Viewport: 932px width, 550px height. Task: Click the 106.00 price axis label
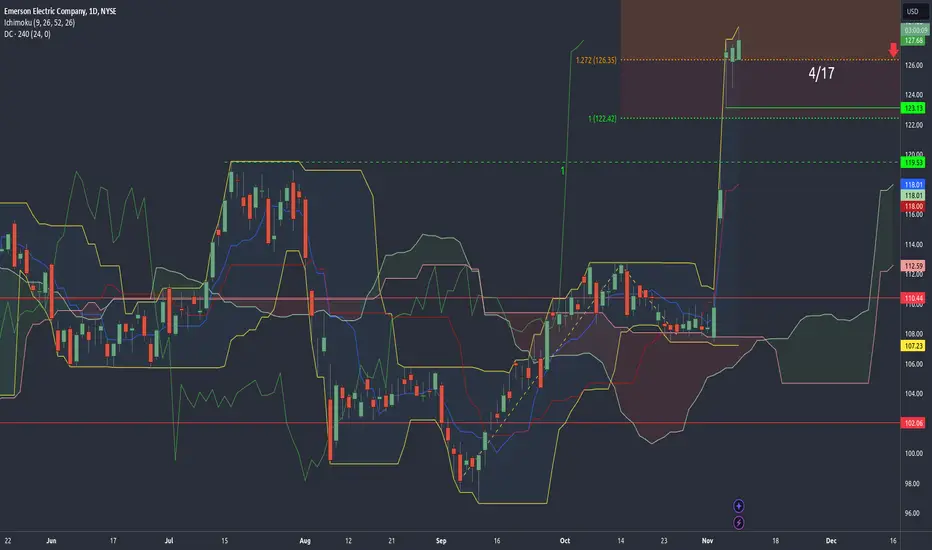[x=914, y=364]
